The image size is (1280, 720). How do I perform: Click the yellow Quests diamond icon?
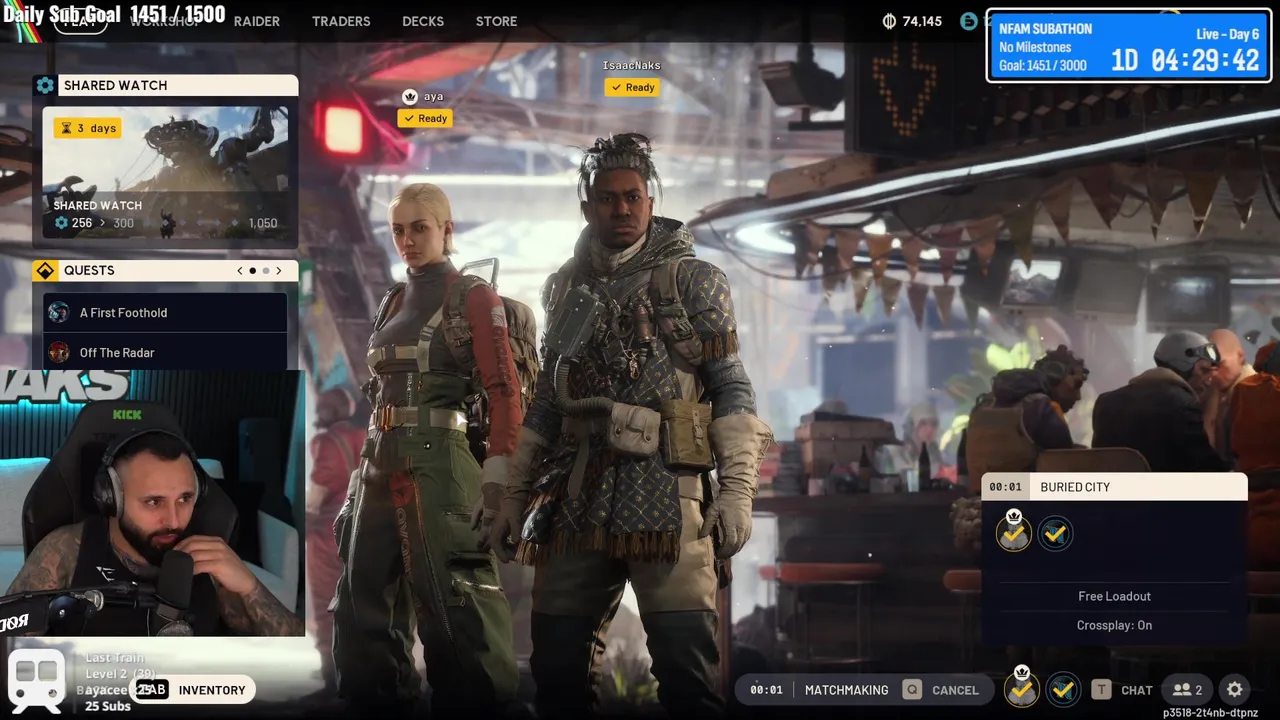coord(45,270)
